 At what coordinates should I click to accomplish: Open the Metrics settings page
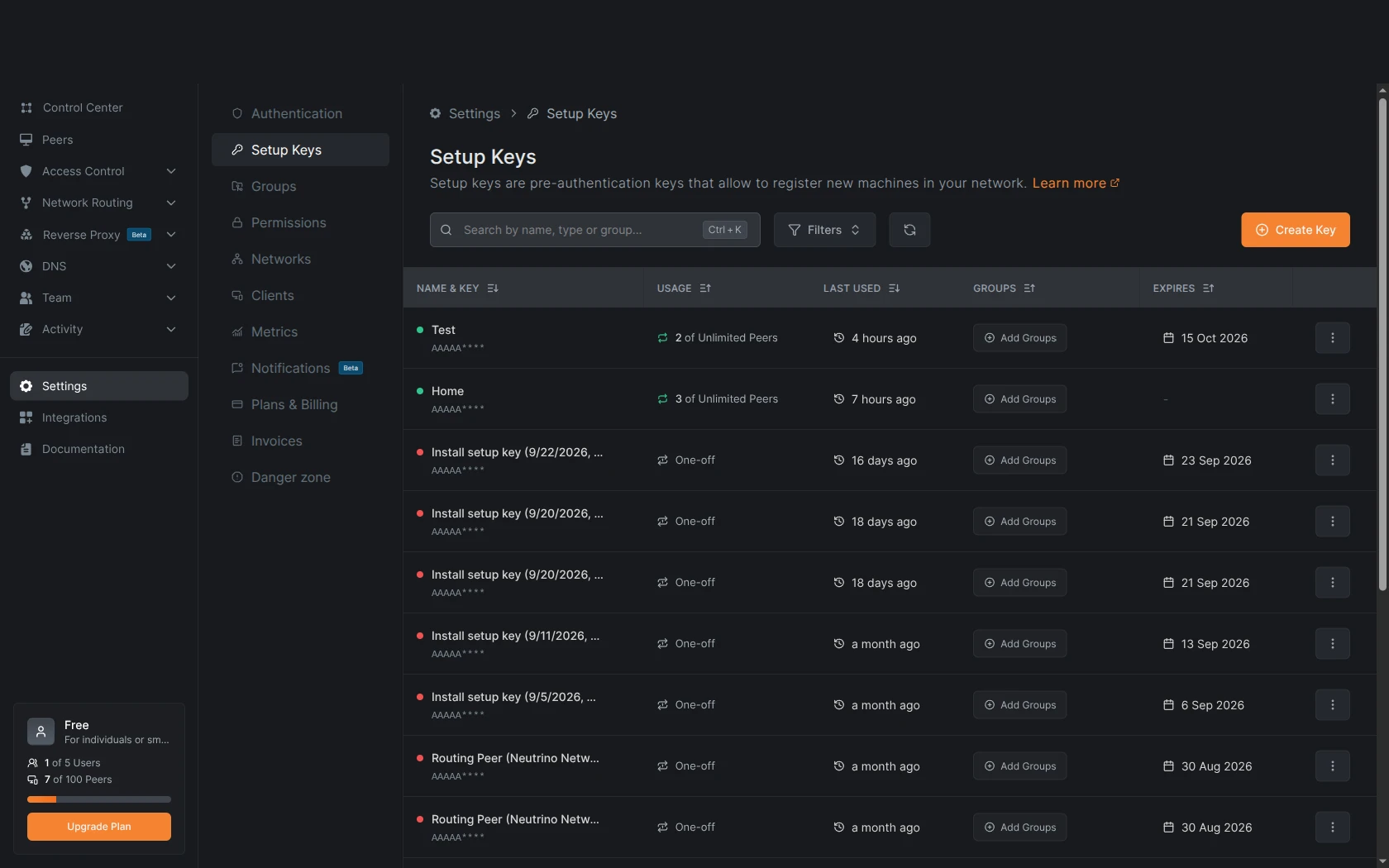point(300,331)
